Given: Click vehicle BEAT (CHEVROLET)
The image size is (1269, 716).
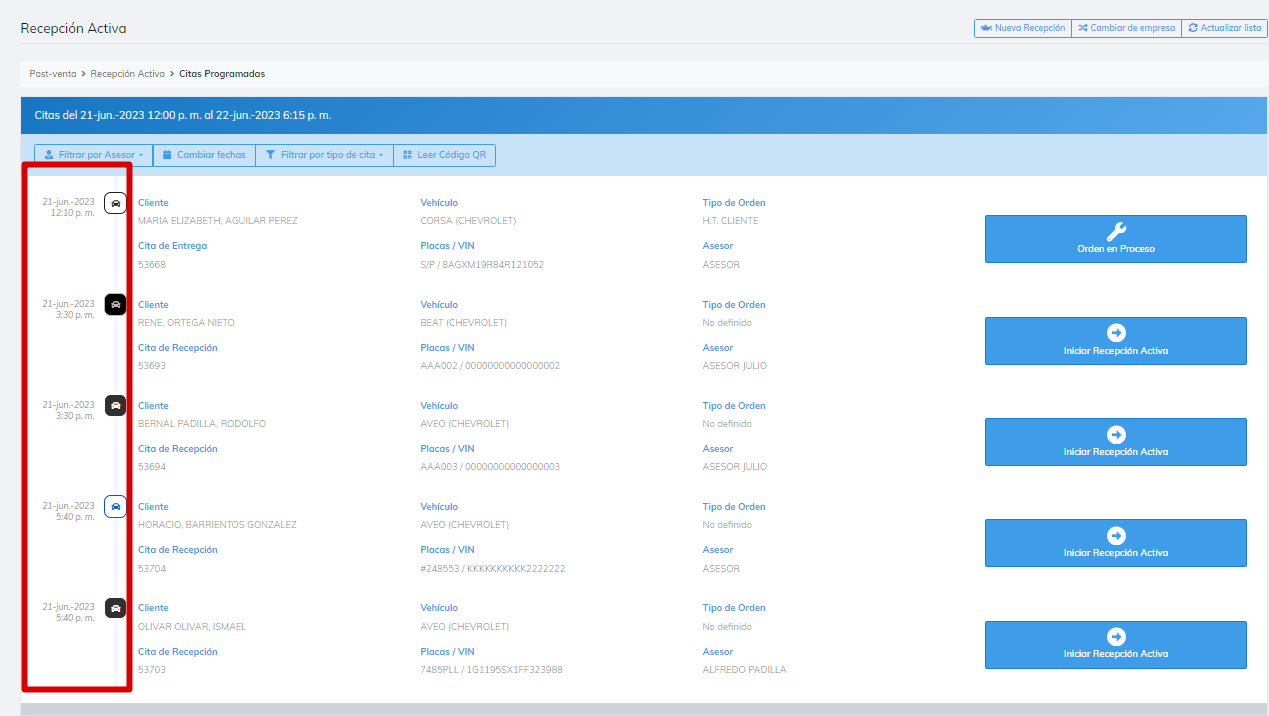Looking at the screenshot, I should pos(464,323).
